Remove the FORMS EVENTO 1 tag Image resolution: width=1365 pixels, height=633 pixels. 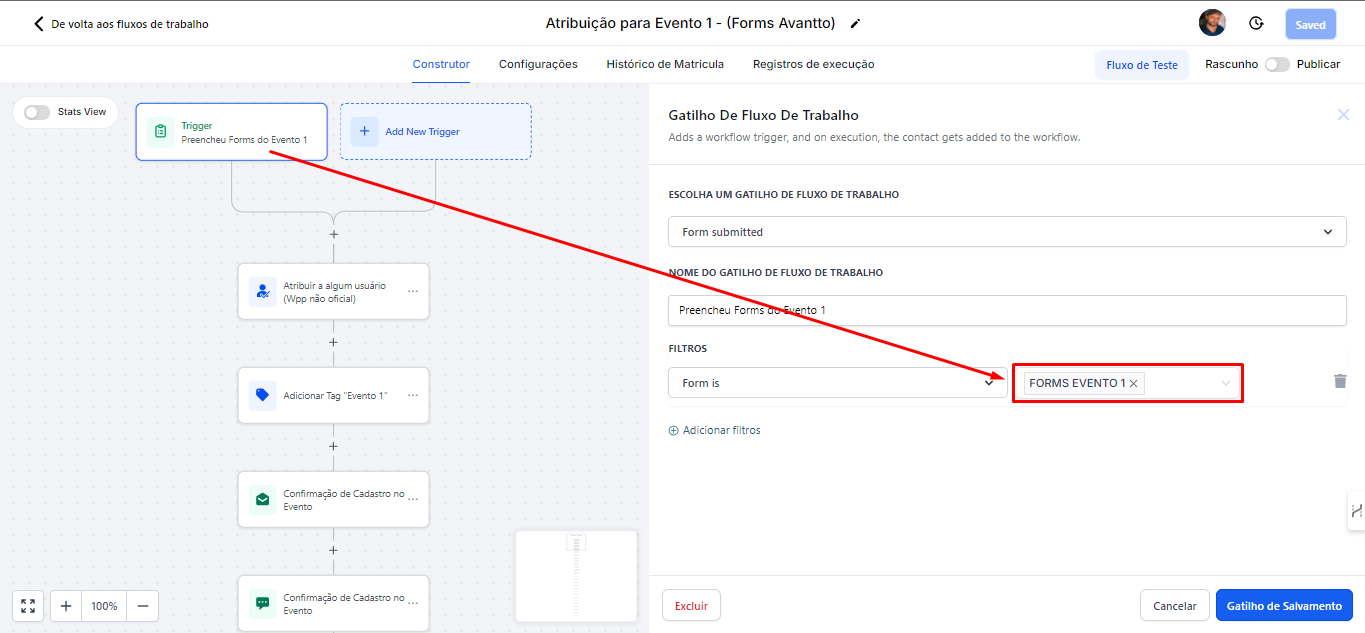pos(1134,383)
